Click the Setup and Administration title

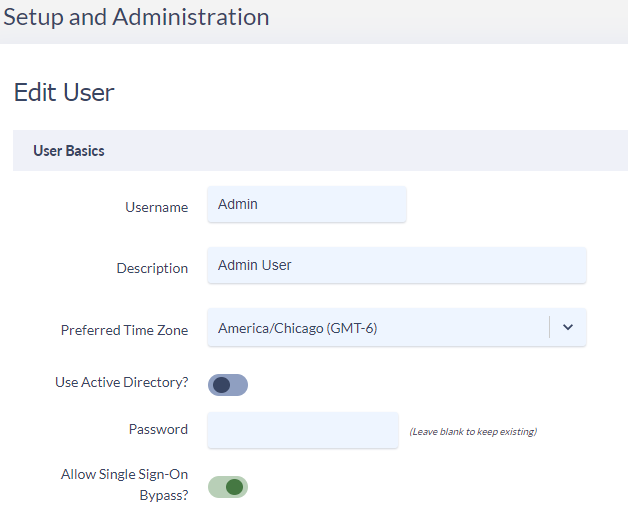[136, 17]
